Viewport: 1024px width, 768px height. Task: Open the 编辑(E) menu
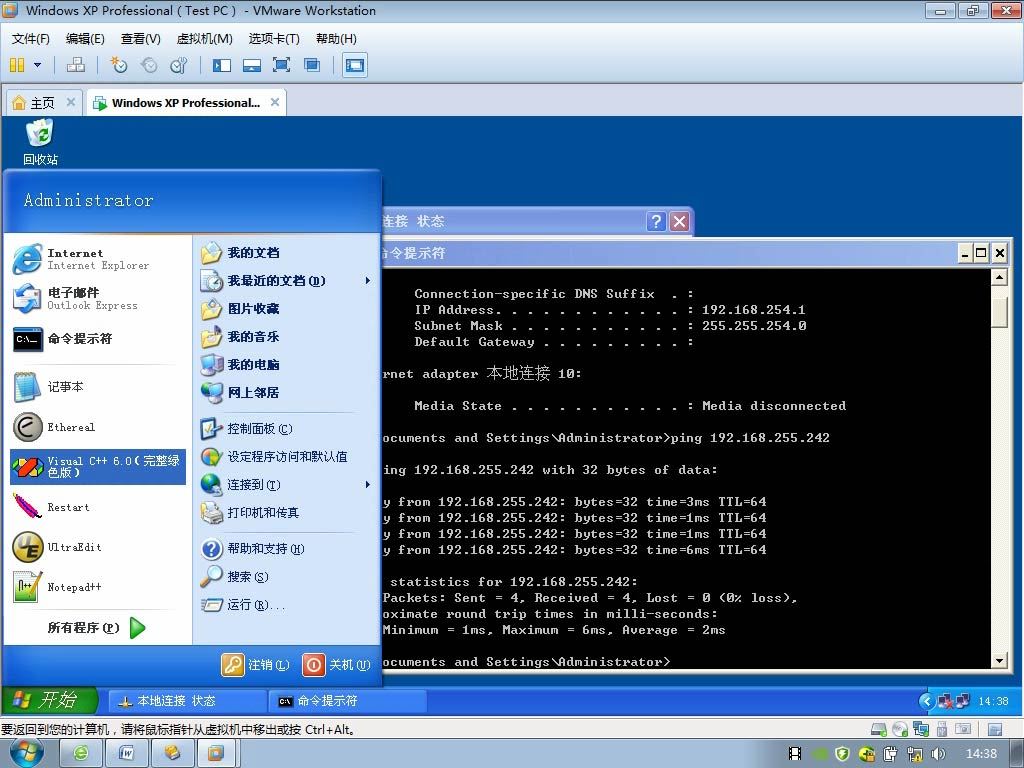click(x=85, y=39)
